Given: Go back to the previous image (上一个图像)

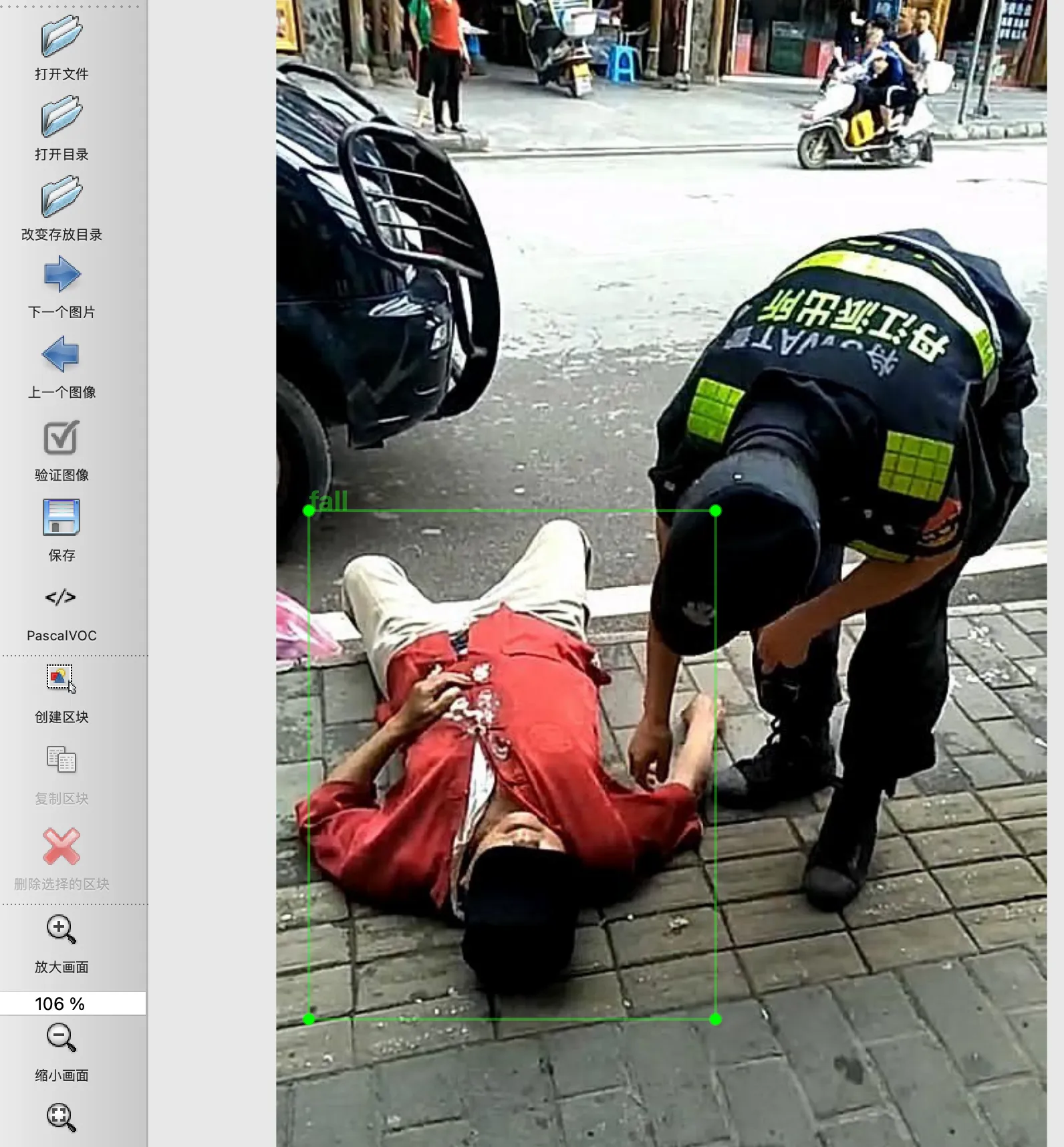Looking at the screenshot, I should (x=61, y=354).
